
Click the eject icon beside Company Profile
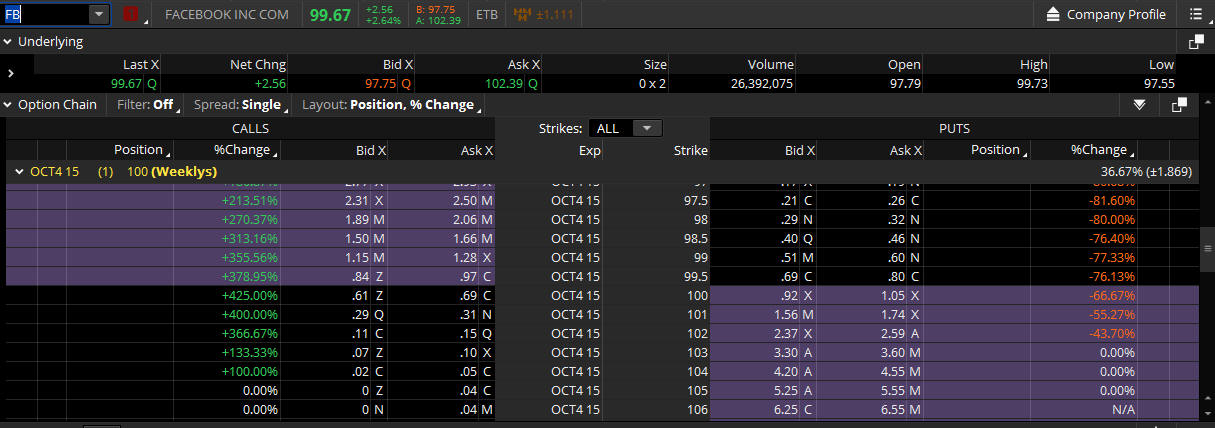click(1053, 15)
